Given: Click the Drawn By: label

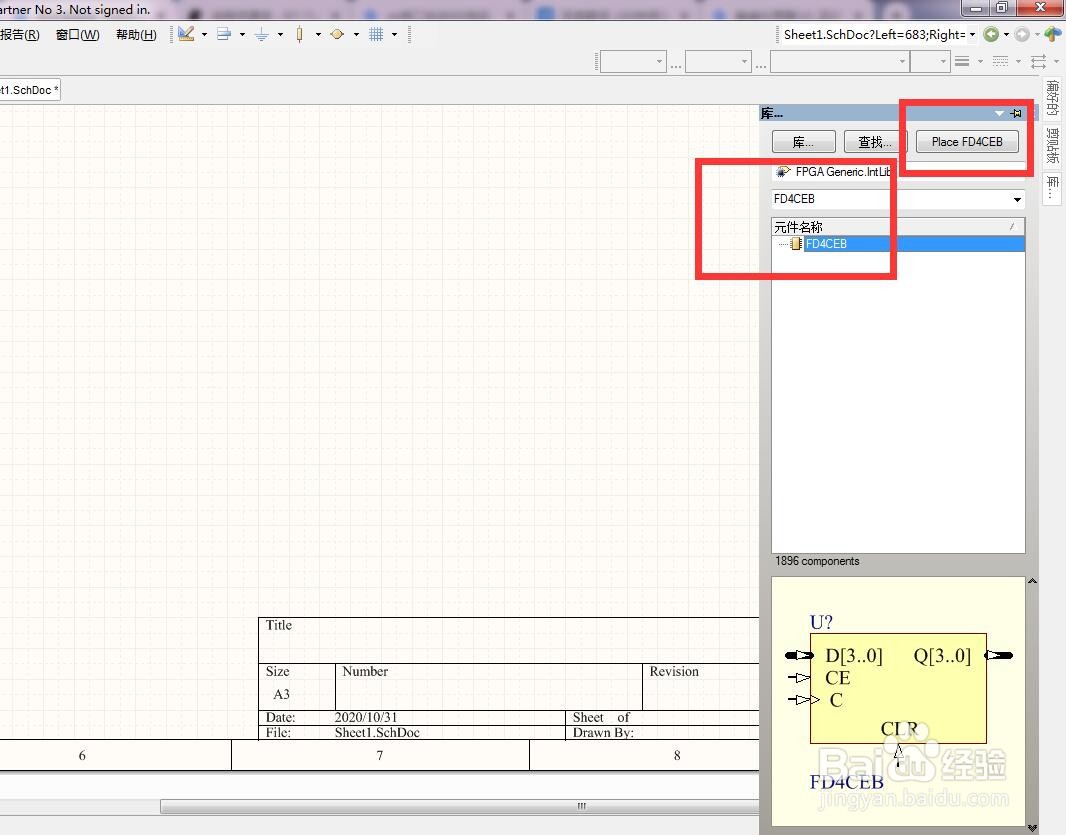Looking at the screenshot, I should [x=603, y=732].
